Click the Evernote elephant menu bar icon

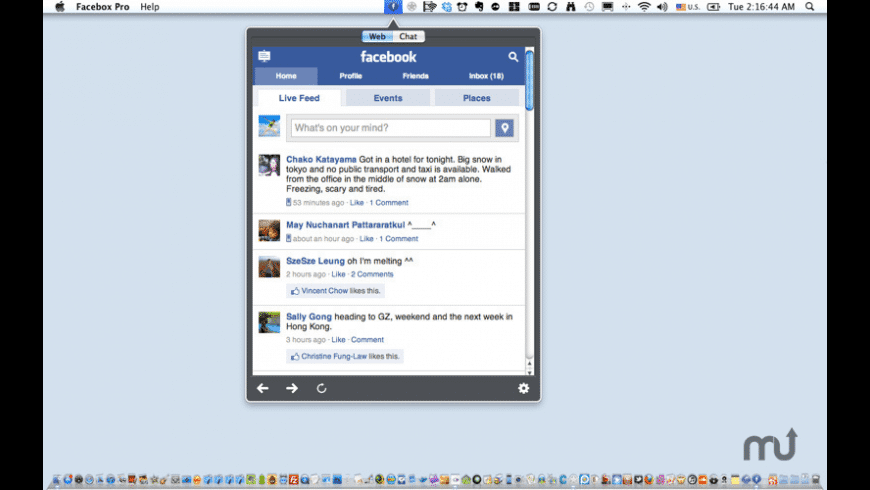(479, 7)
